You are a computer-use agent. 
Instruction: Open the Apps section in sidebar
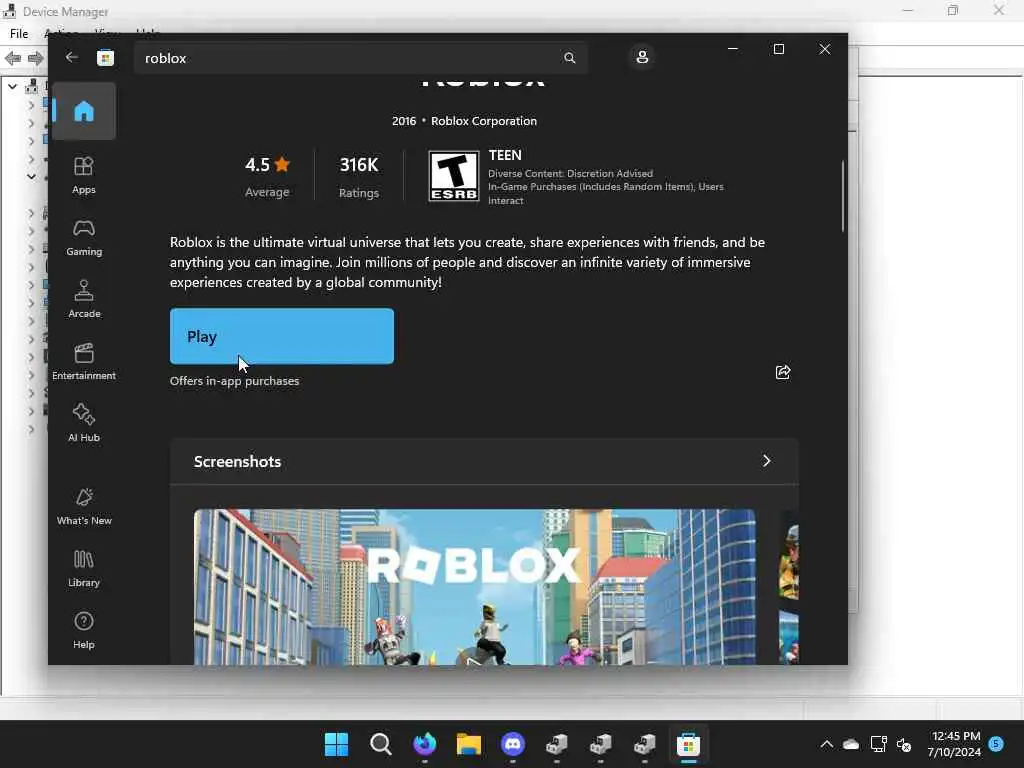click(84, 175)
